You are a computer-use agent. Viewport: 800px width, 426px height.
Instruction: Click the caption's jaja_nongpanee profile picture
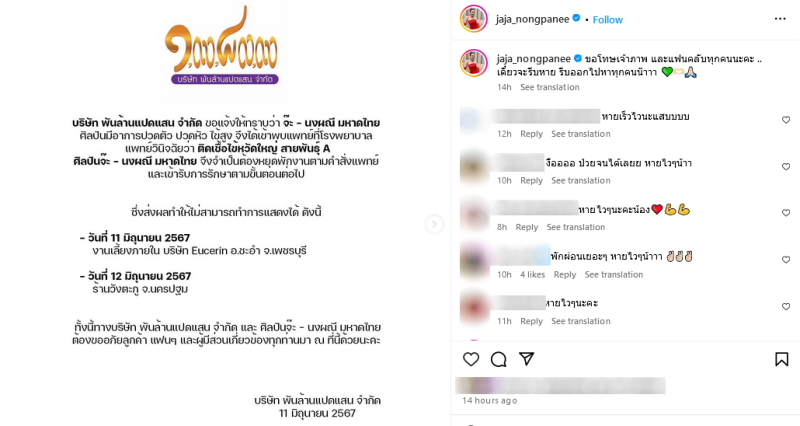(474, 63)
